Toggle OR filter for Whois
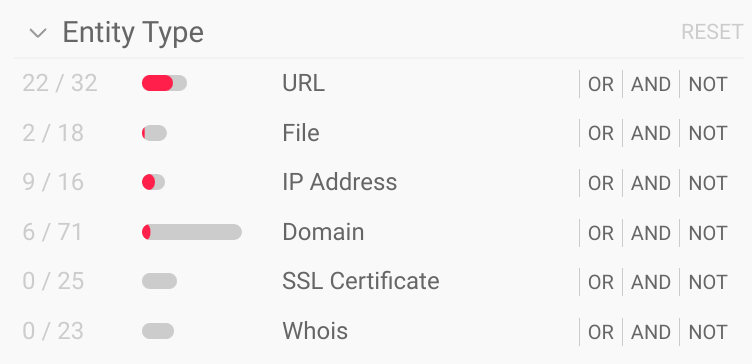 601,331
